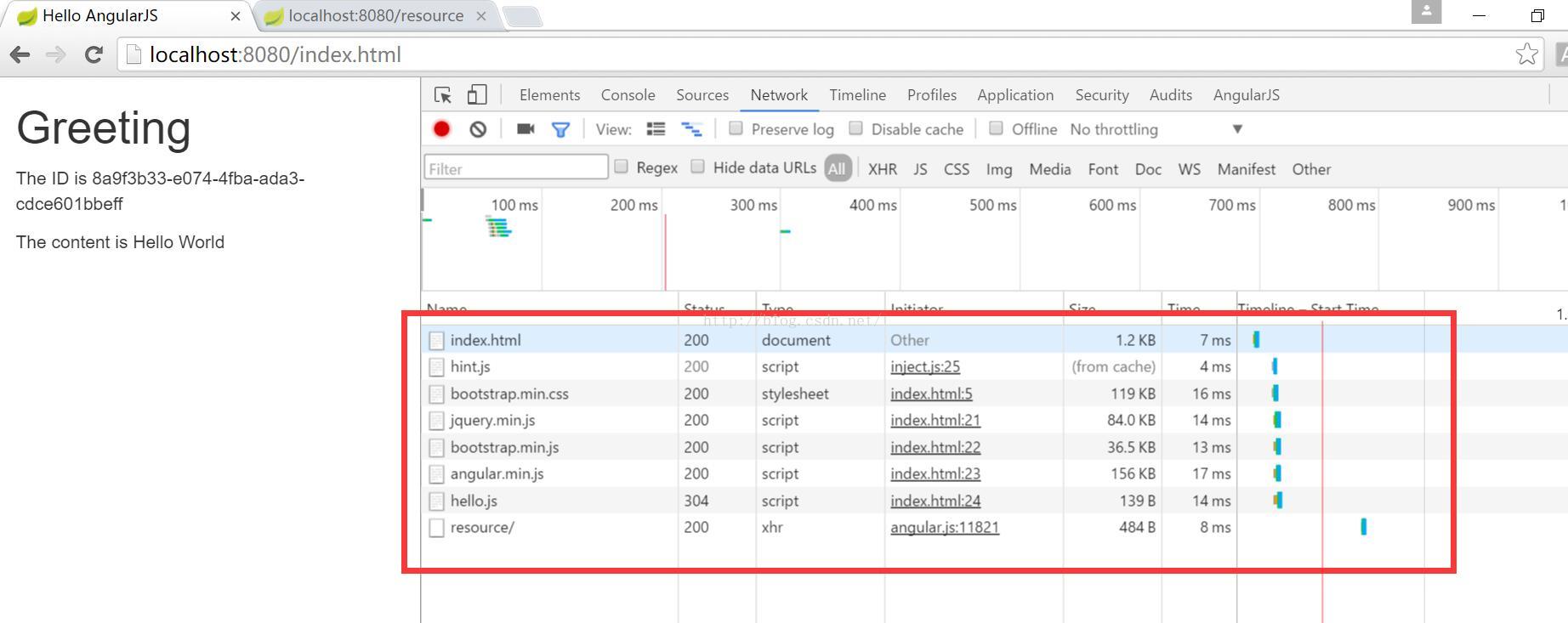Close the localhost:8080/resource tab
Image resolution: width=1568 pixels, height=623 pixels.
click(x=481, y=16)
